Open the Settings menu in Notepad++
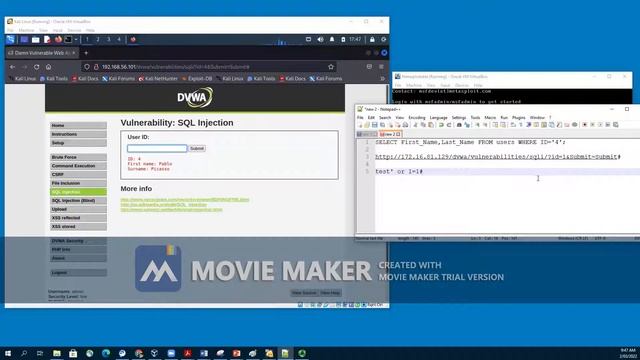Image resolution: width=640 pixels, height=360 pixels. (x=459, y=118)
